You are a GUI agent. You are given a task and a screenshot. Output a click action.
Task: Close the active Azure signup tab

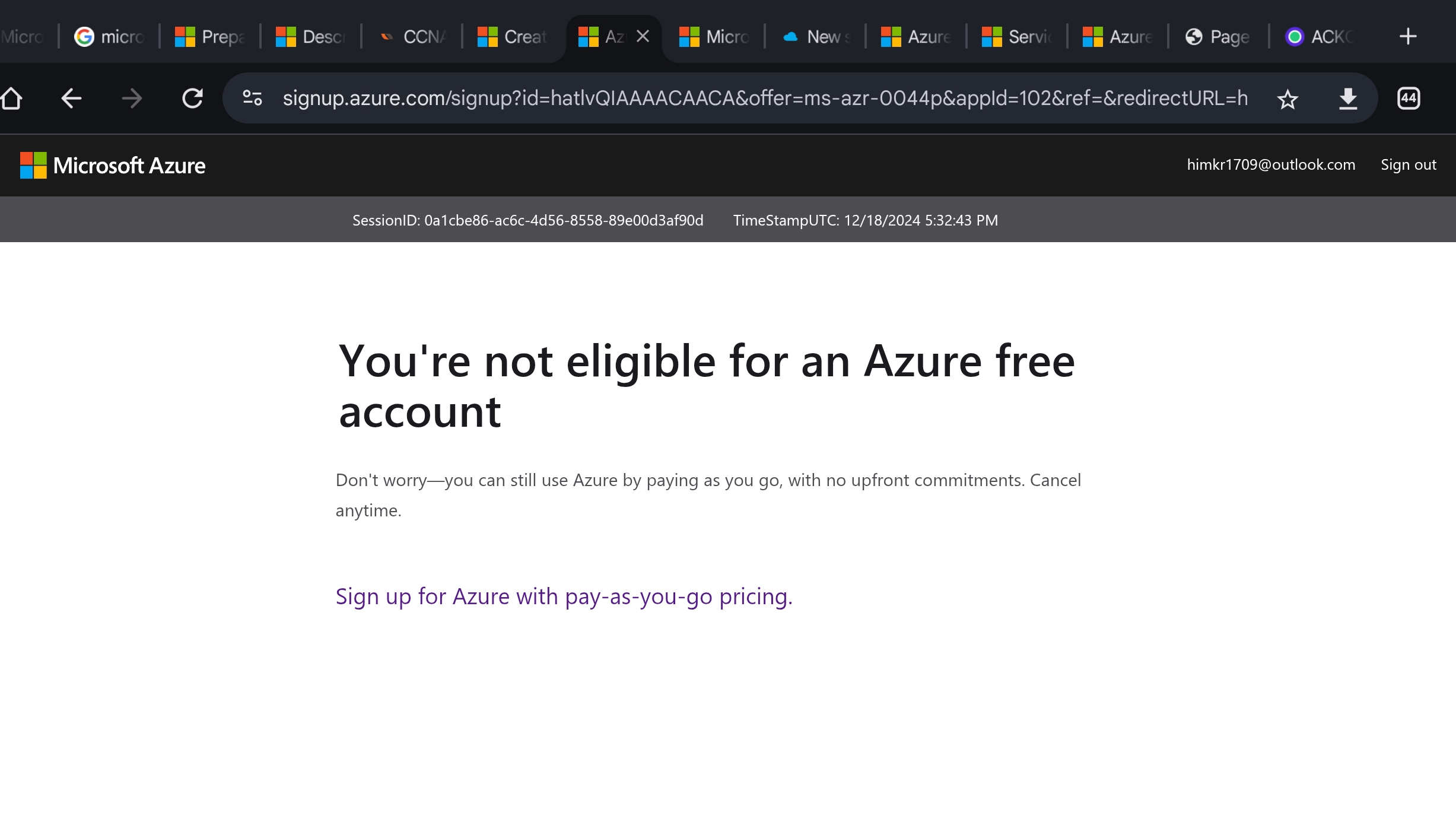[x=643, y=37]
